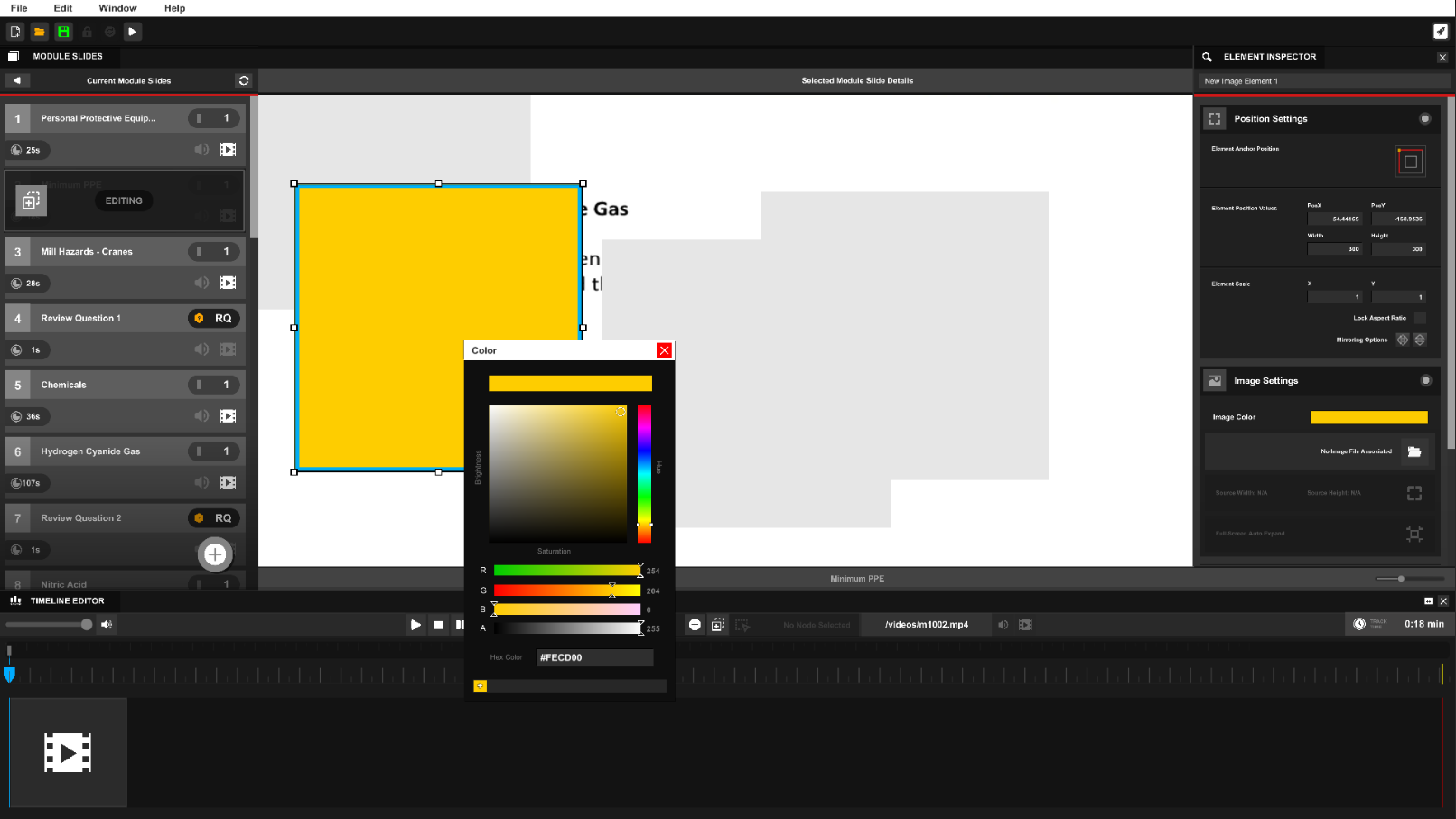Create a new file from toolbar
This screenshot has height=819, width=1456.
tap(15, 32)
